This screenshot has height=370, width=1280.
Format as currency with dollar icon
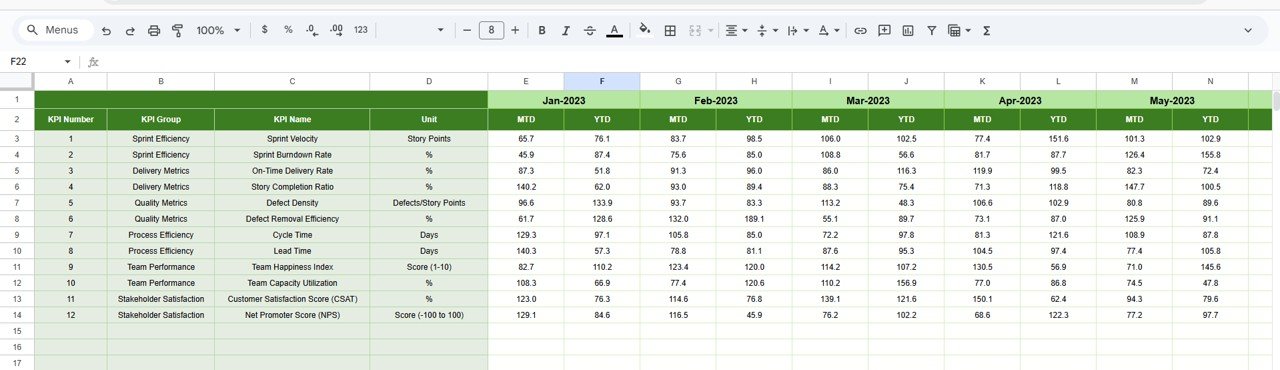(x=264, y=30)
